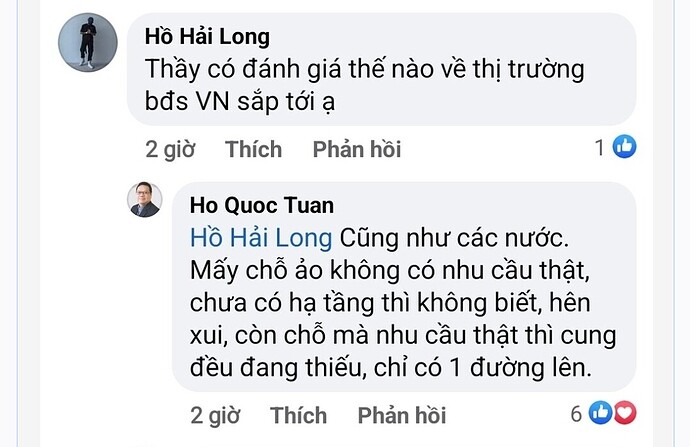
Task: Click the blue like reaction beside count 1
Action: (624, 146)
